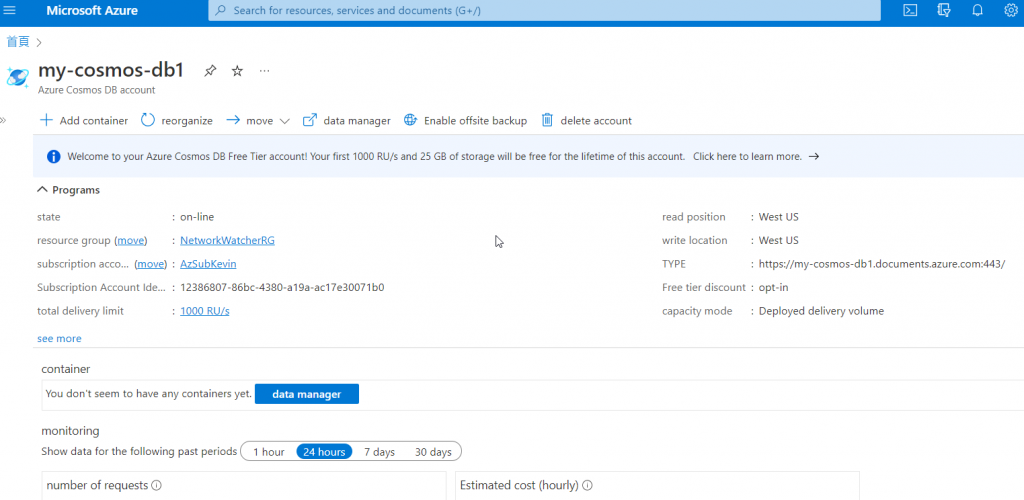Expand details with see more
Image resolution: width=1024 pixels, height=500 pixels.
[59, 339]
